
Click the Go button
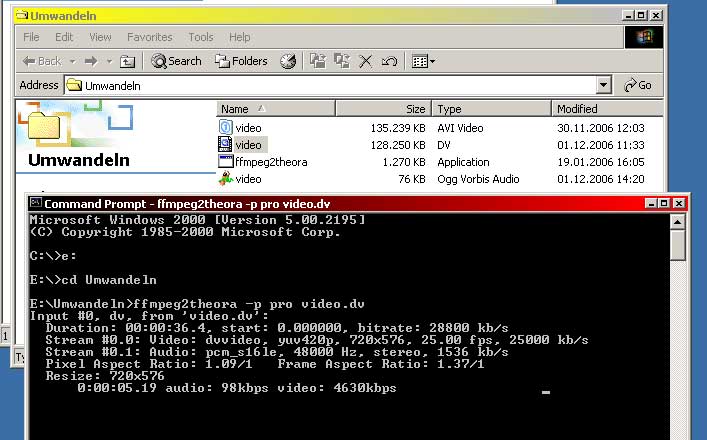[x=638, y=85]
